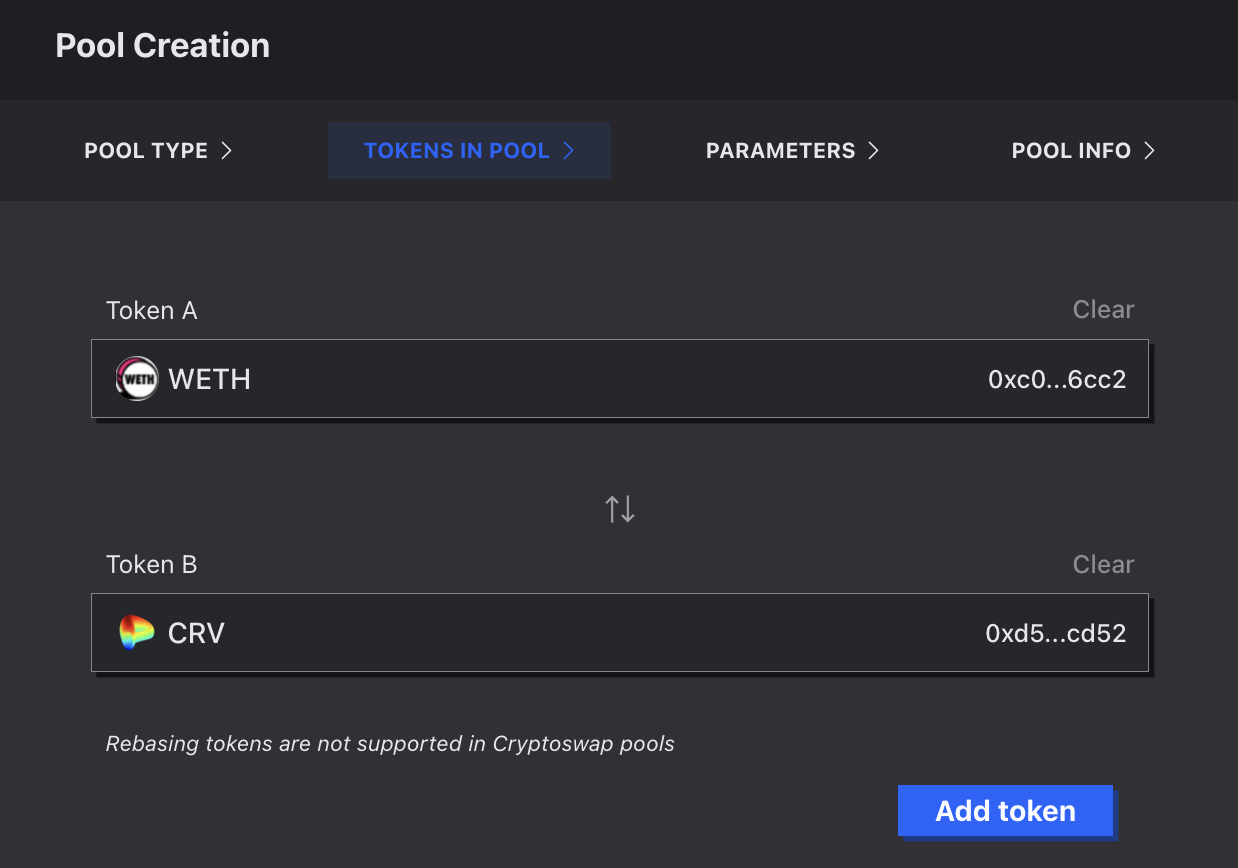Screen dimensions: 1238x868
Task: Click the Pool Creation heading
Action: pyautogui.click(x=163, y=46)
